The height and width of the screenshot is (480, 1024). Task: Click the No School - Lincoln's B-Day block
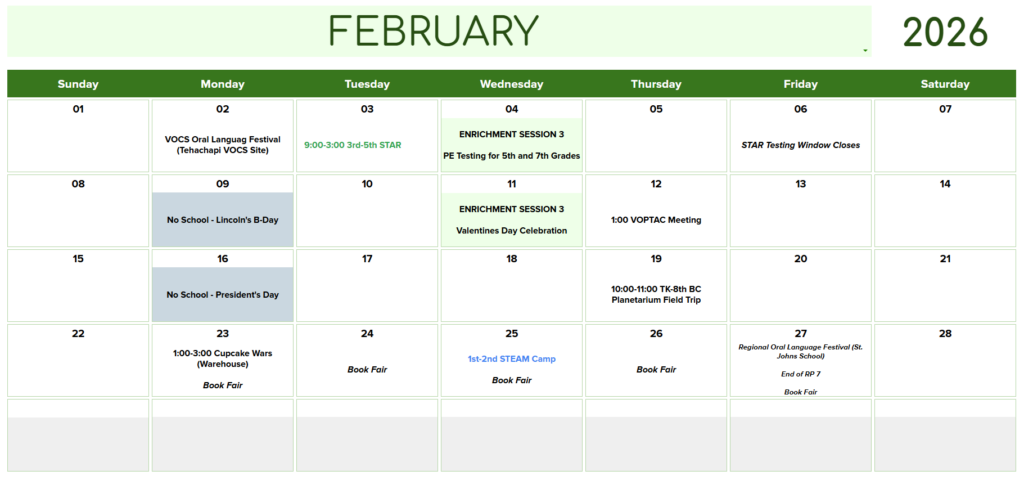point(222,220)
